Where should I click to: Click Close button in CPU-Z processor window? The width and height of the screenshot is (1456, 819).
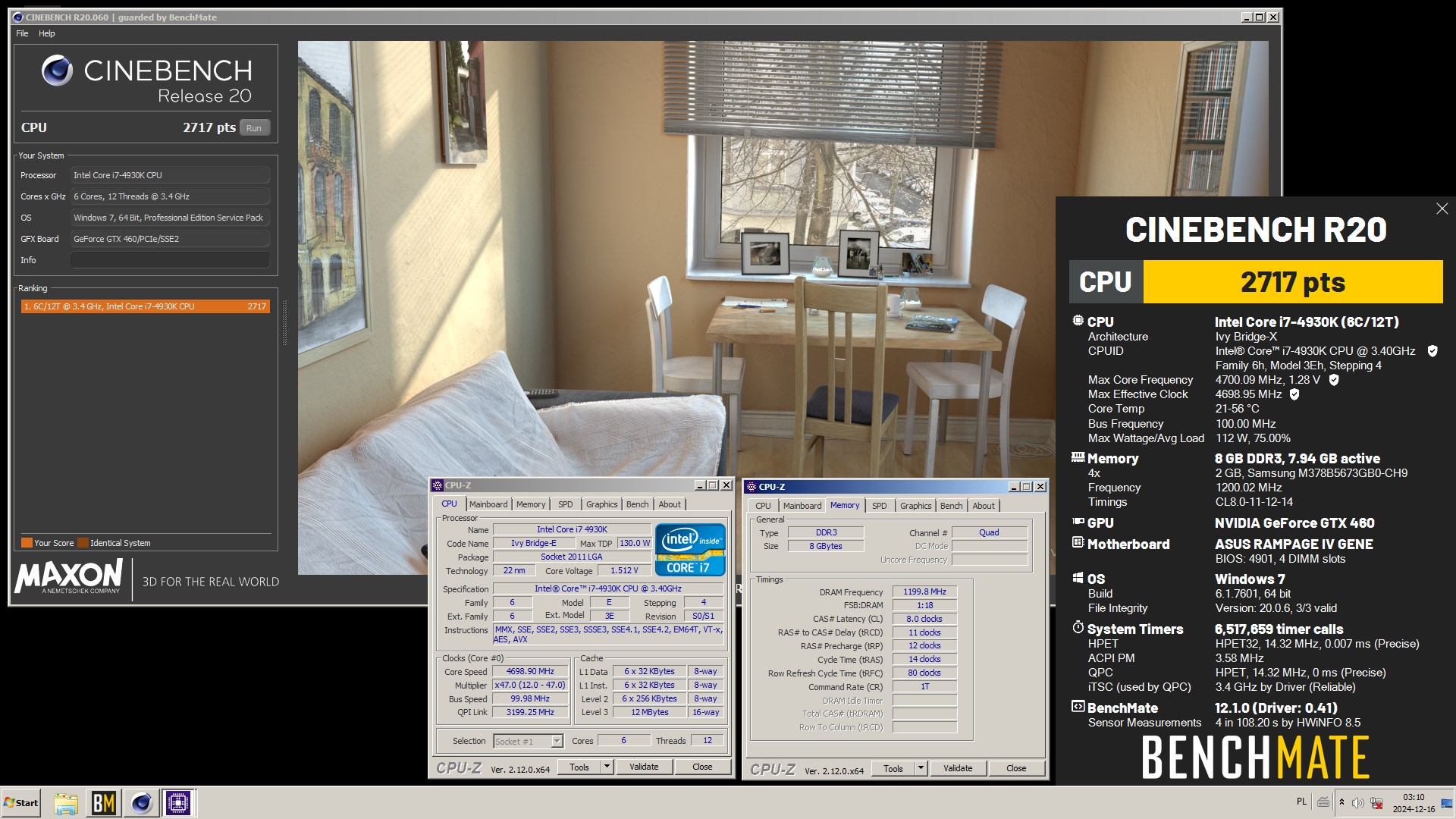click(x=702, y=767)
